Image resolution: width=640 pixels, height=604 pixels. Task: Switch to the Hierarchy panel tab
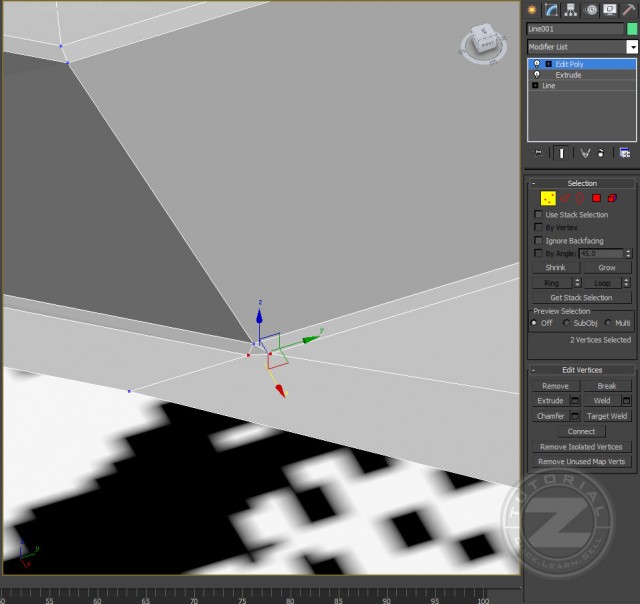point(571,9)
